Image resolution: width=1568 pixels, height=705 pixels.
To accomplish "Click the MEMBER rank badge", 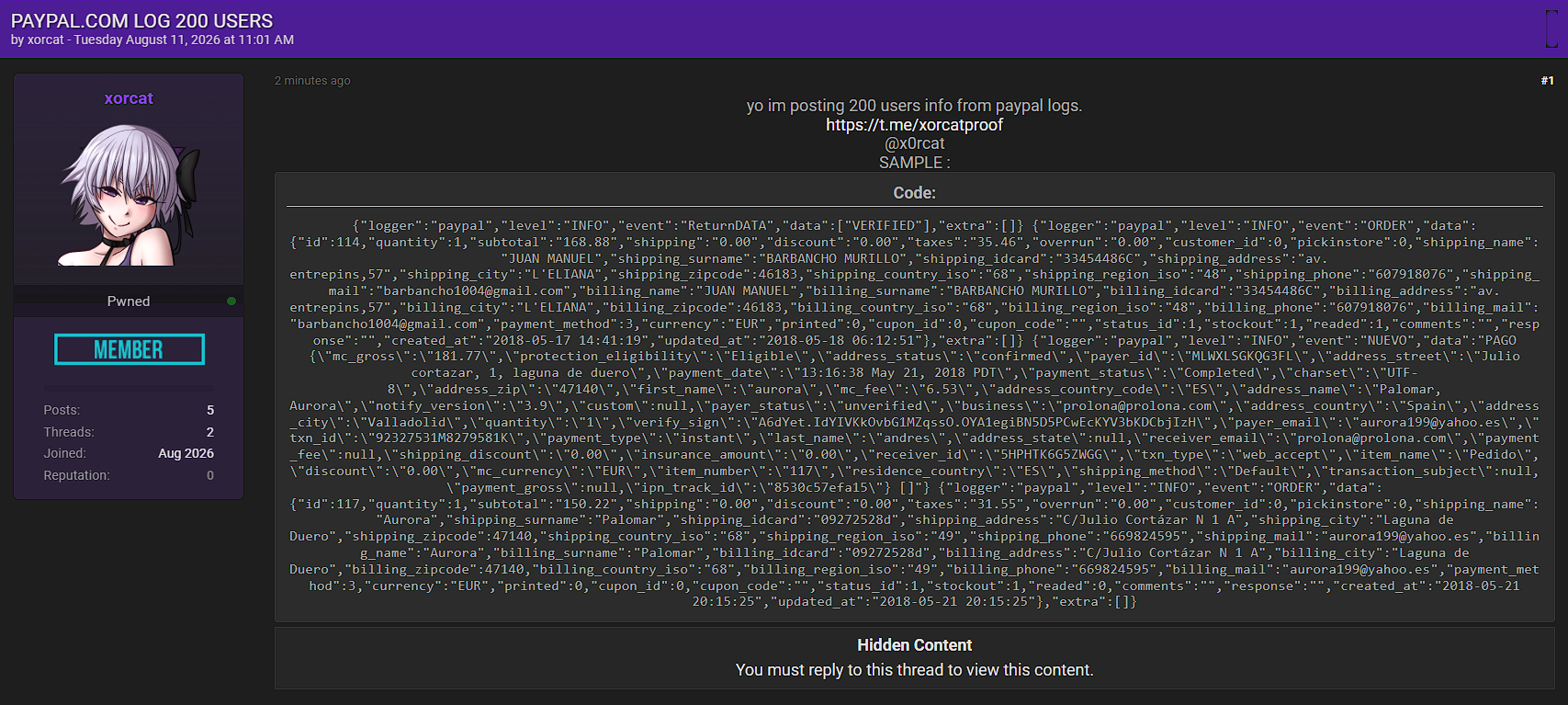I will coord(130,349).
